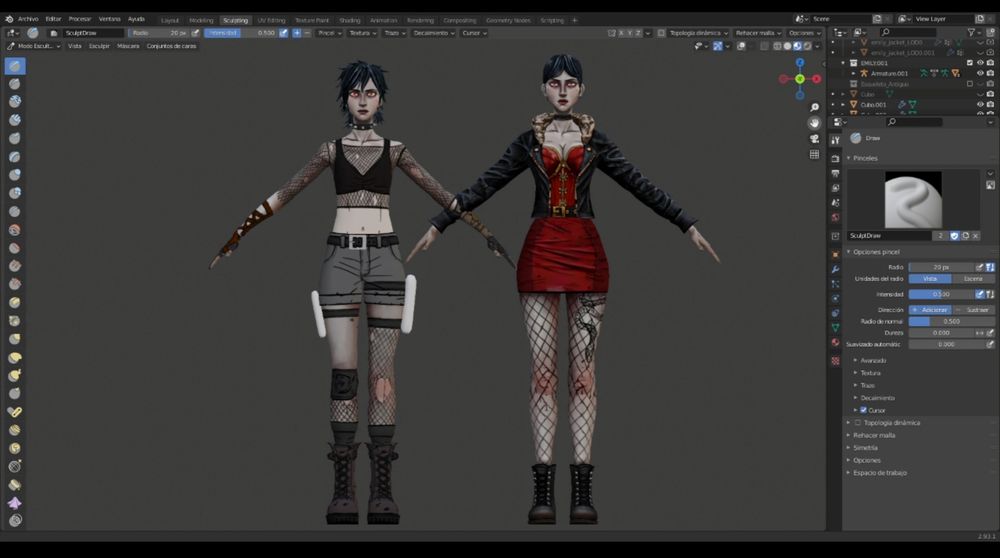Select the Clay brush tool
The image size is (1000, 558).
(15, 101)
